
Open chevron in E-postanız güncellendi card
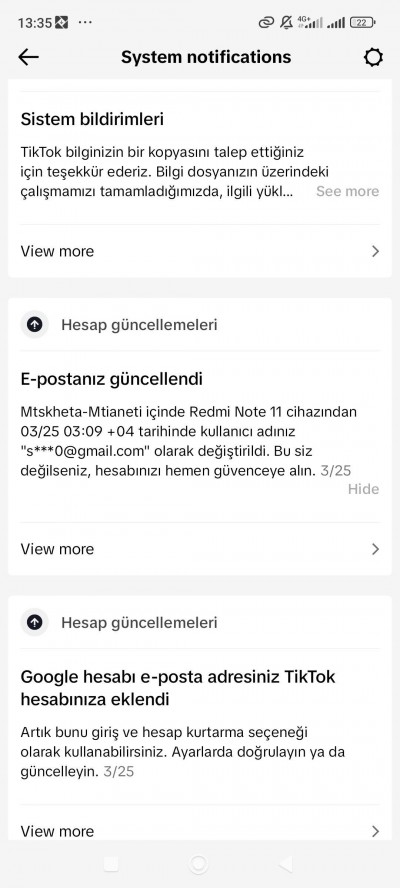coord(375,549)
